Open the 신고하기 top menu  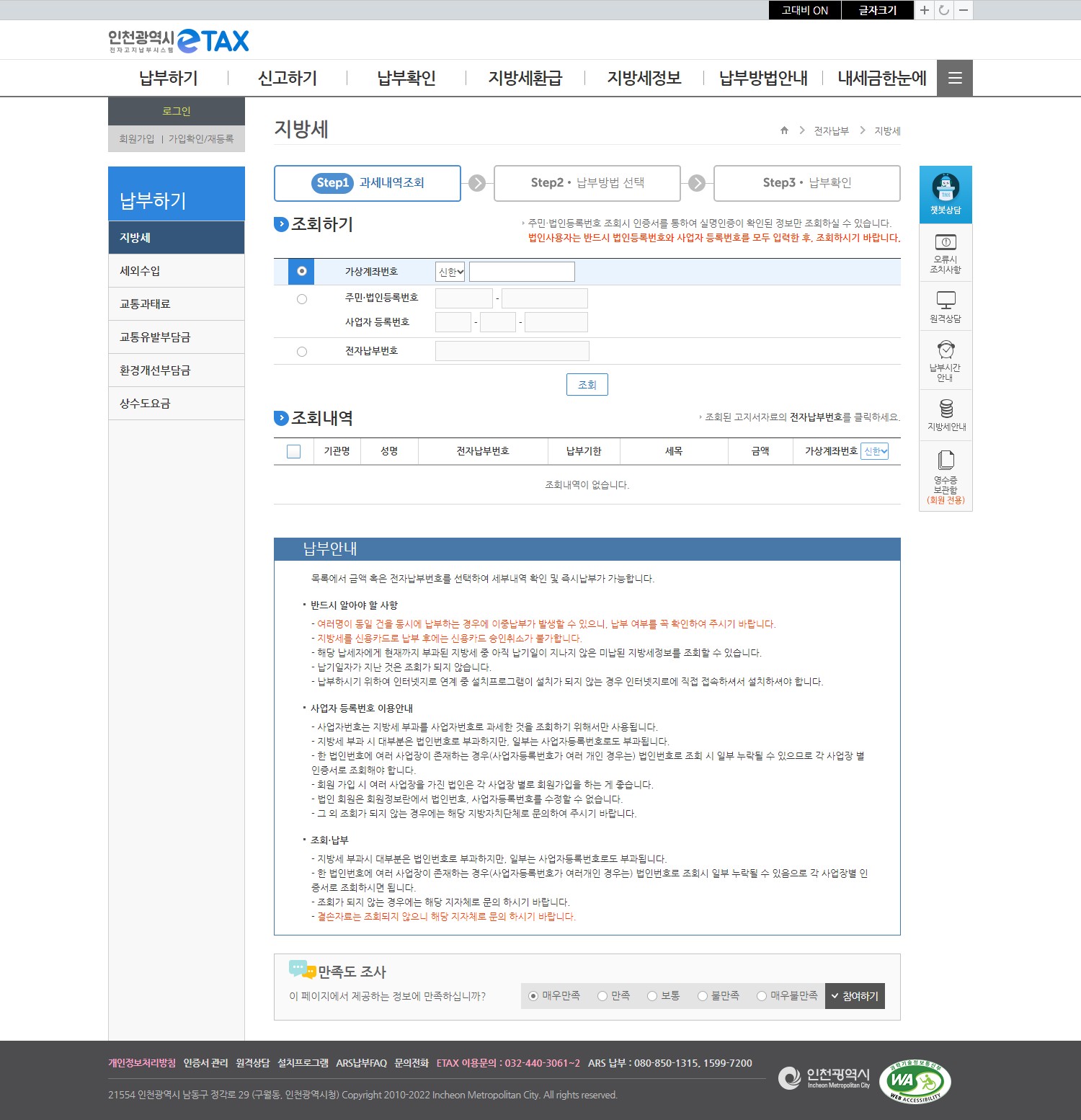coord(288,78)
